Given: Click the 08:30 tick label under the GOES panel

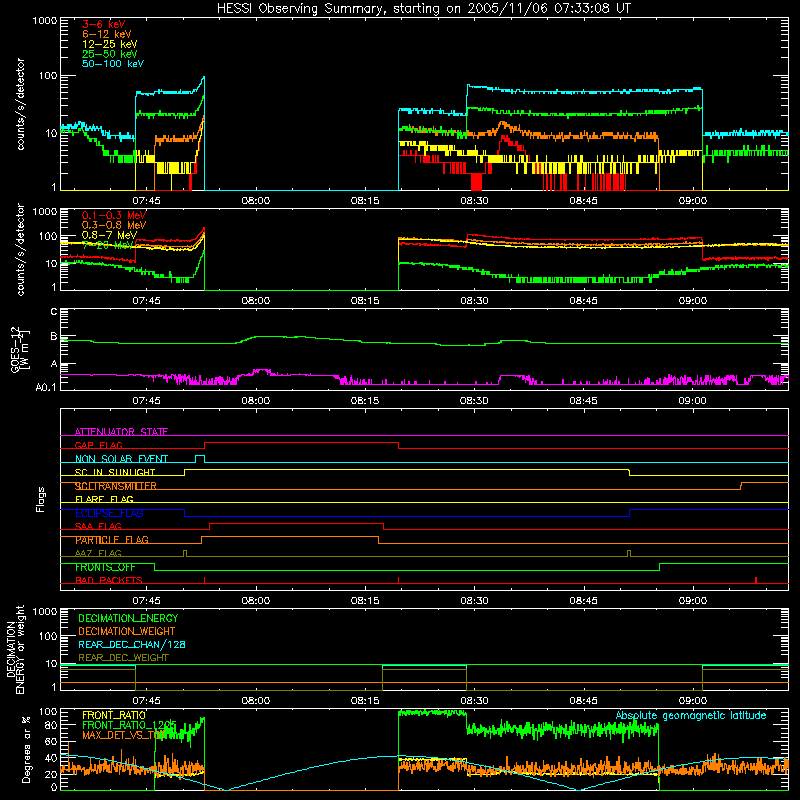Looking at the screenshot, I should point(474,401).
